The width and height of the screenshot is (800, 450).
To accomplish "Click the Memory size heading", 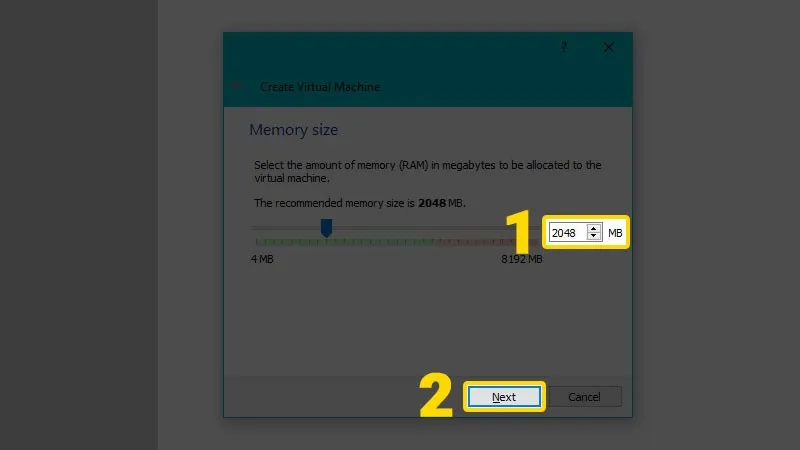I will pyautogui.click(x=293, y=130).
